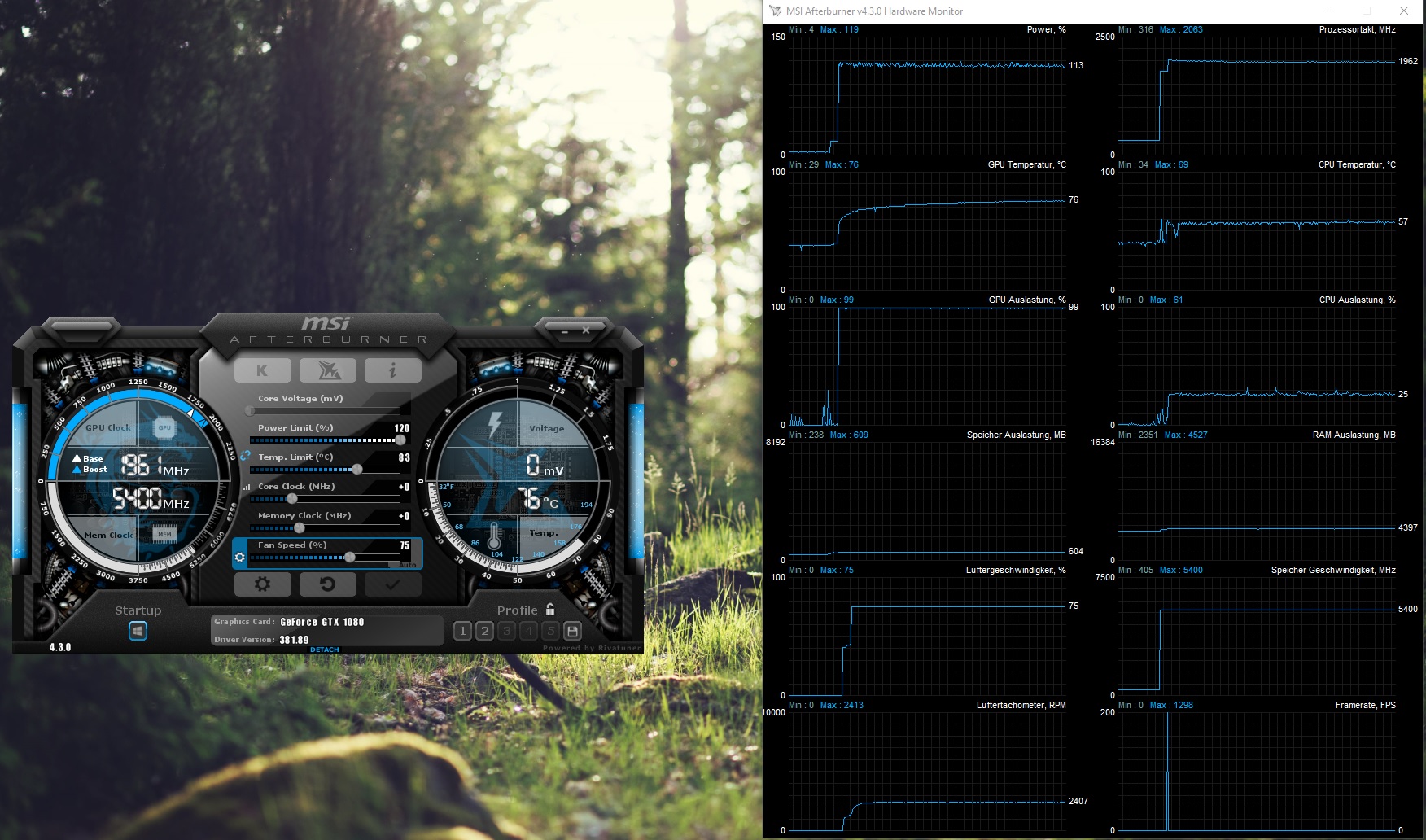Load profile slot 5
The height and width of the screenshot is (840, 1426).
tap(550, 631)
